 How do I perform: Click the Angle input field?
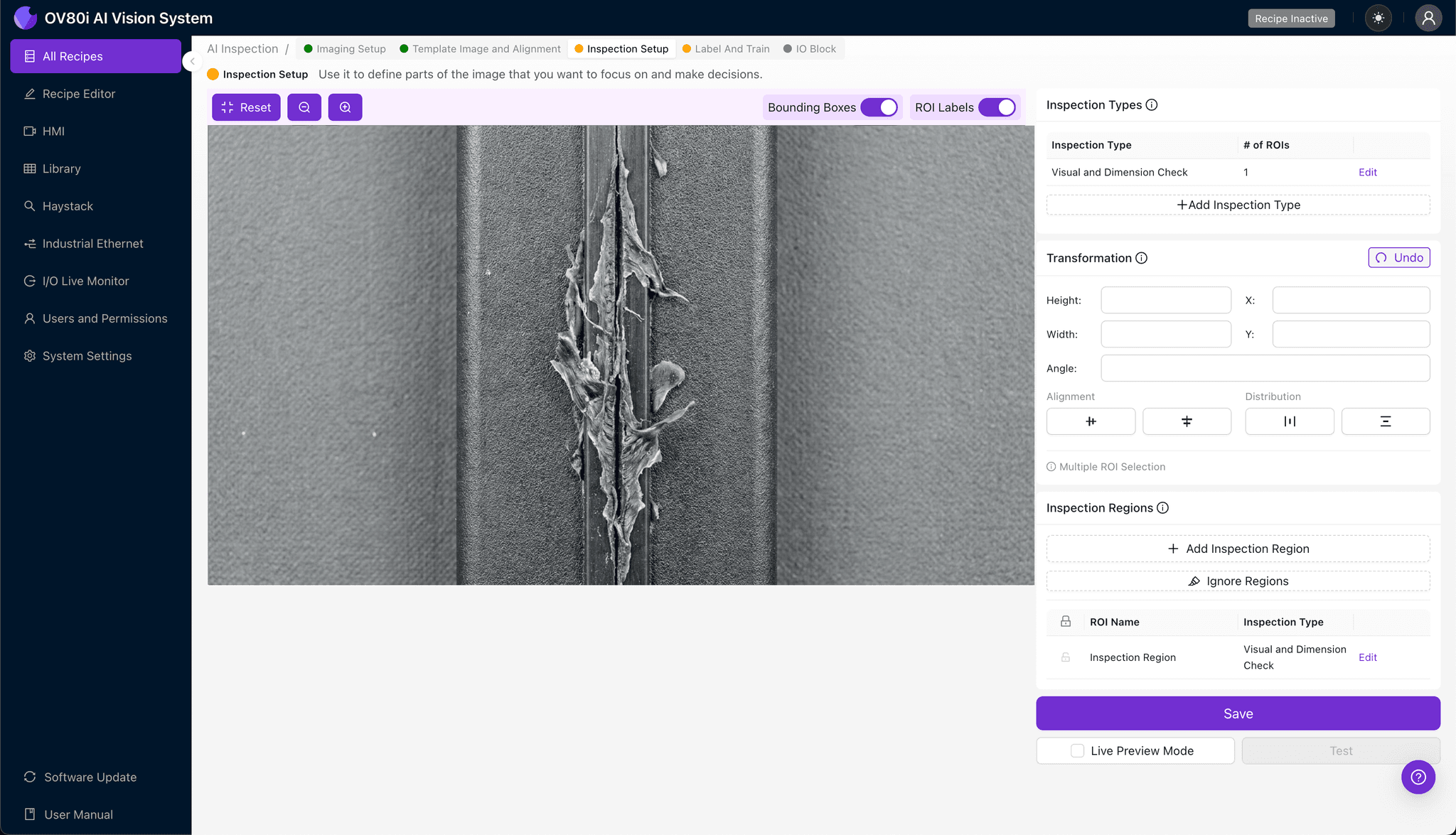pyautogui.click(x=1265, y=368)
